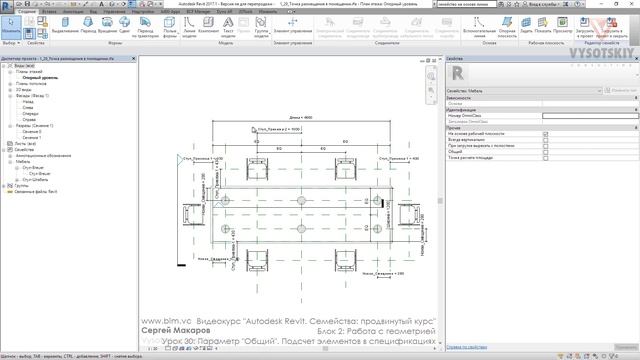Switch to the Изменить ribbon tab
The width and height of the screenshot is (640, 360).
click(268, 11)
